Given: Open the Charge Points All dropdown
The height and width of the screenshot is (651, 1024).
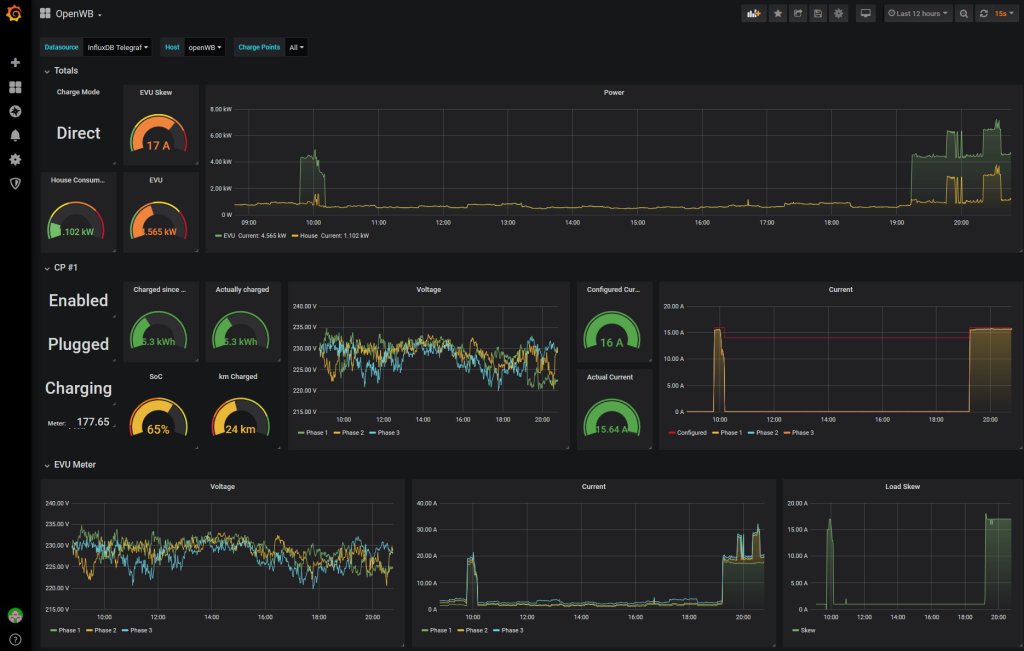Looking at the screenshot, I should (296, 47).
